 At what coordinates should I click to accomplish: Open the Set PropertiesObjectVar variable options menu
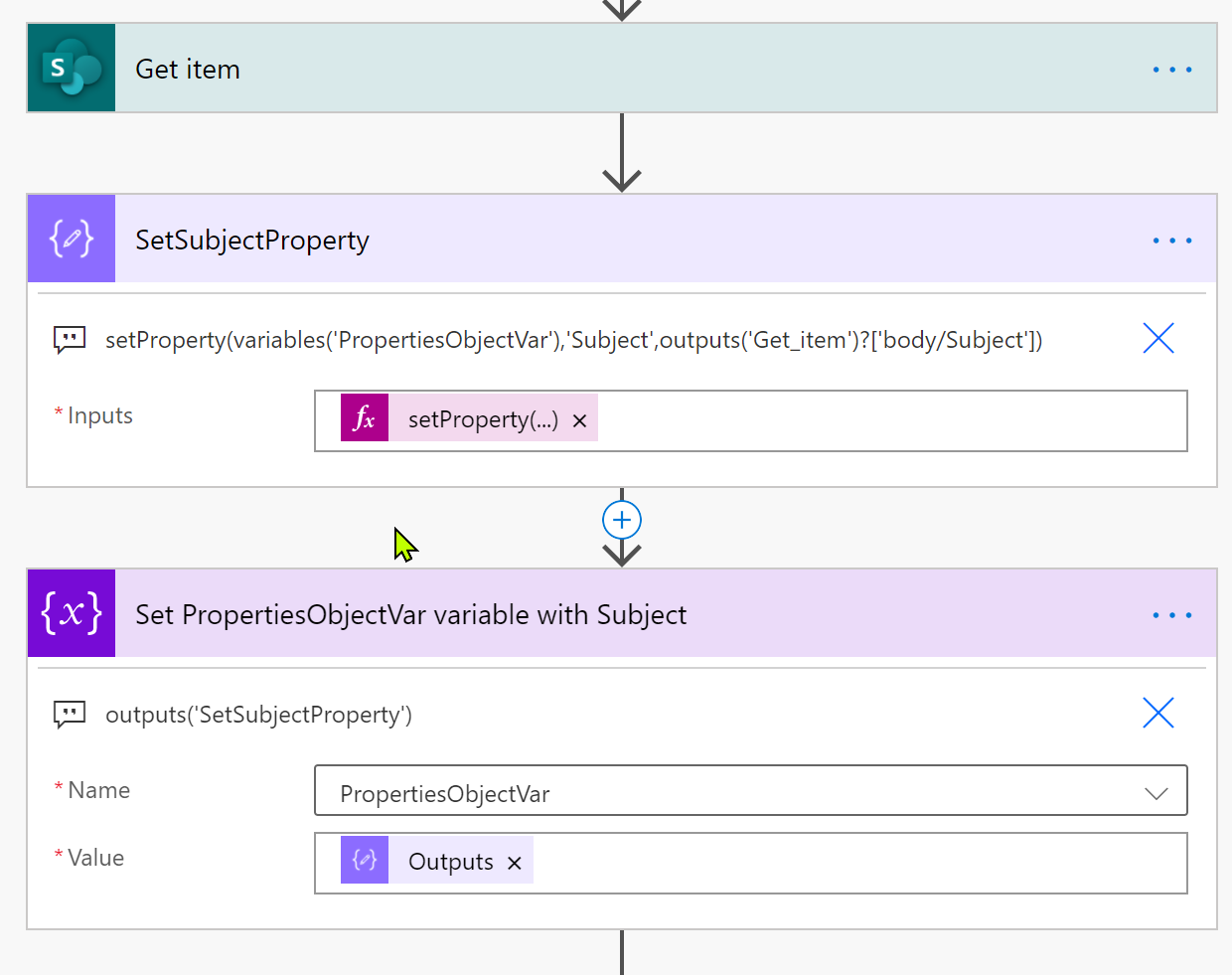click(x=1171, y=615)
